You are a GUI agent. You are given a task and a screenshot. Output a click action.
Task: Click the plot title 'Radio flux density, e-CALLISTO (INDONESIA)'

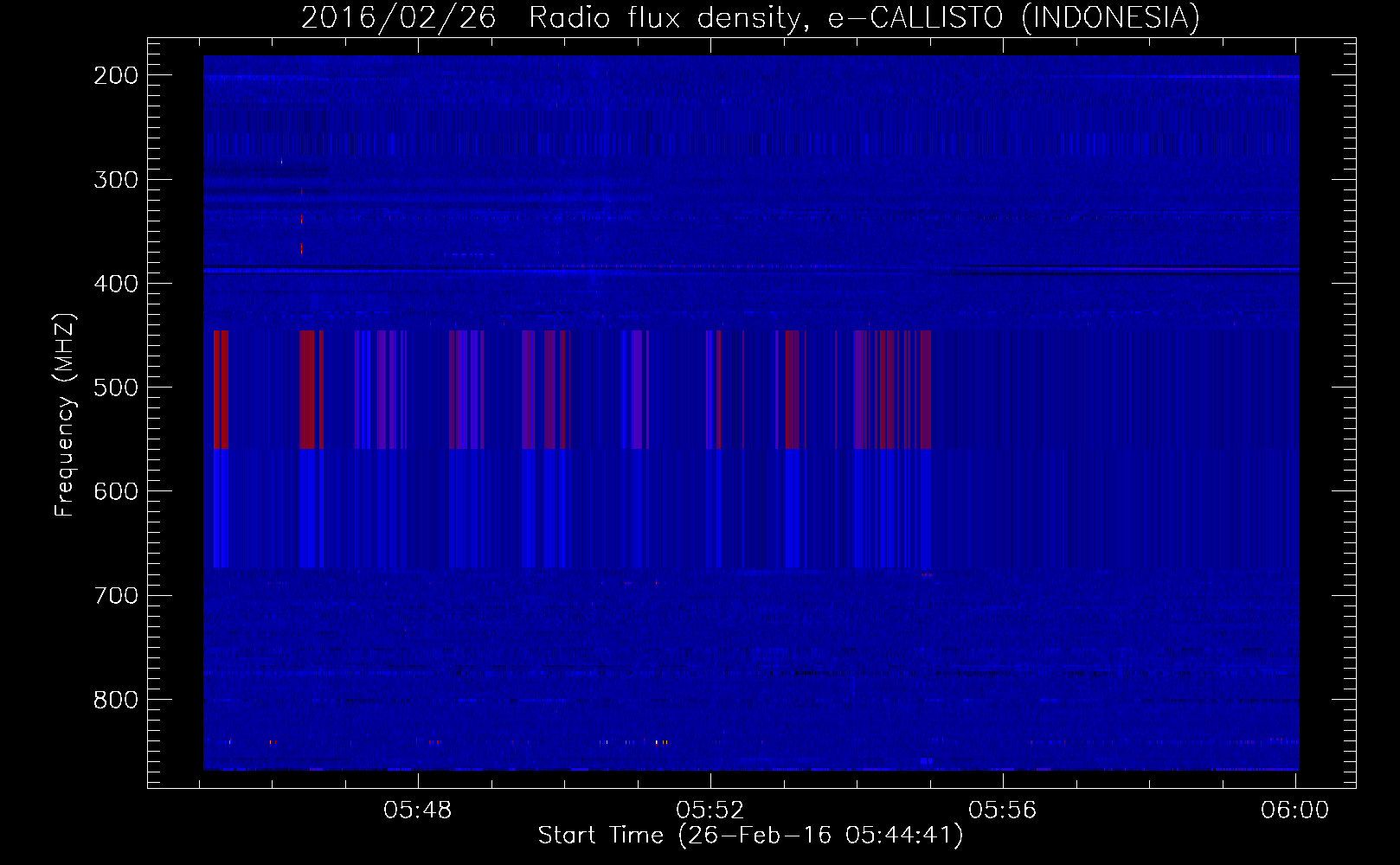click(864, 18)
